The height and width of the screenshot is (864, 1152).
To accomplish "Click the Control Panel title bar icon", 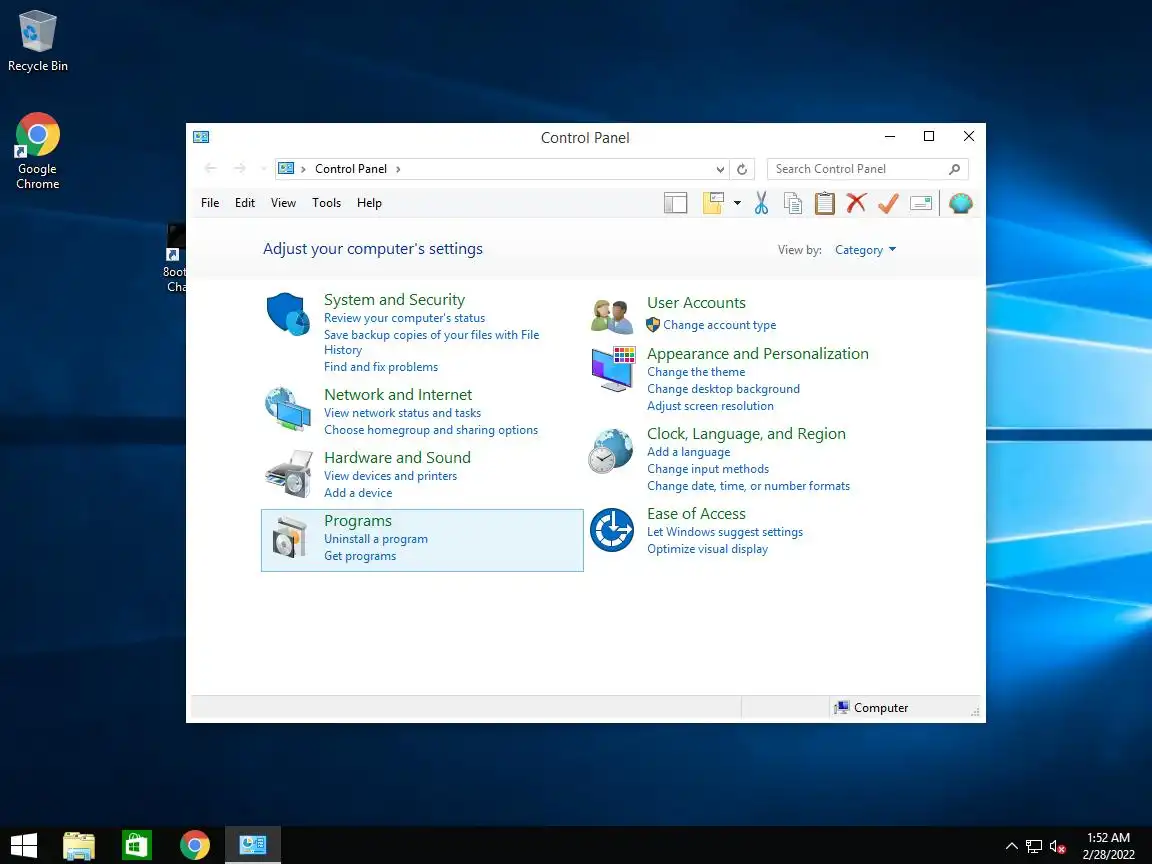I will pos(201,137).
